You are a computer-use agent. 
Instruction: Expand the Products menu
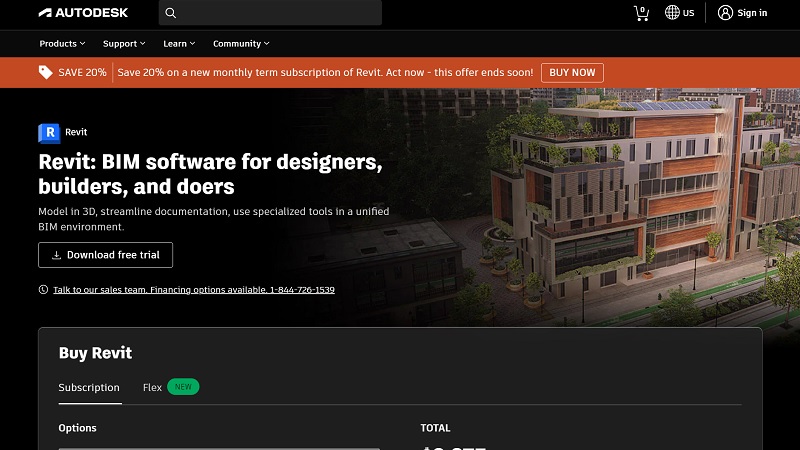(x=62, y=44)
